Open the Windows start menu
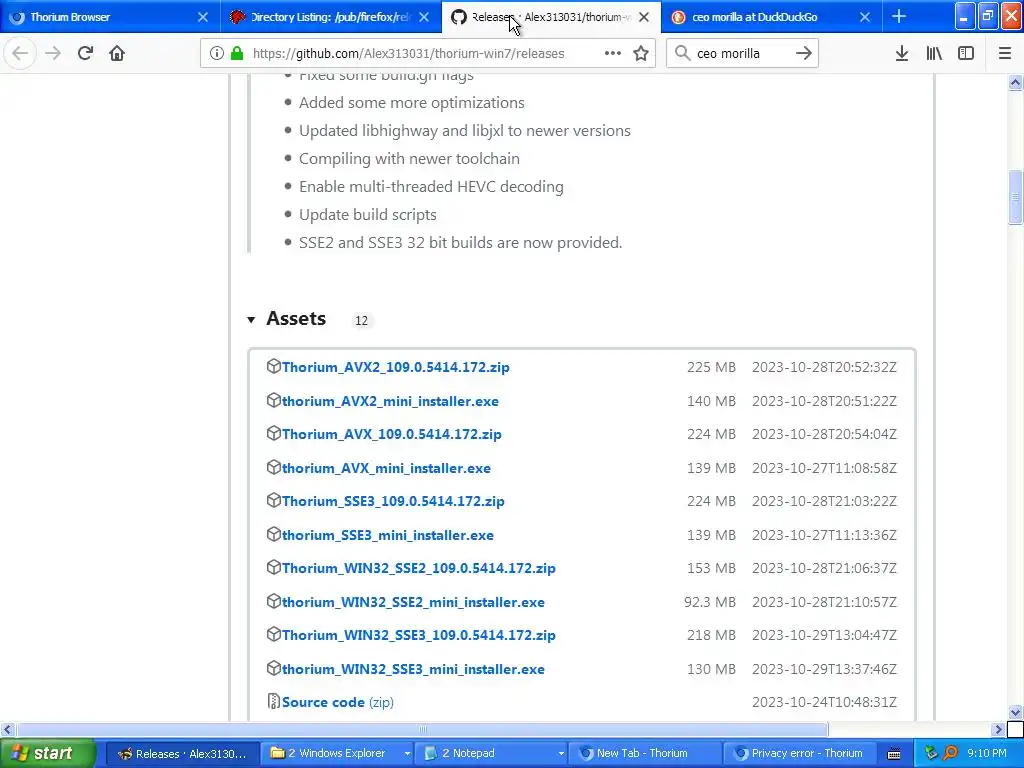The image size is (1024, 768). 46,753
